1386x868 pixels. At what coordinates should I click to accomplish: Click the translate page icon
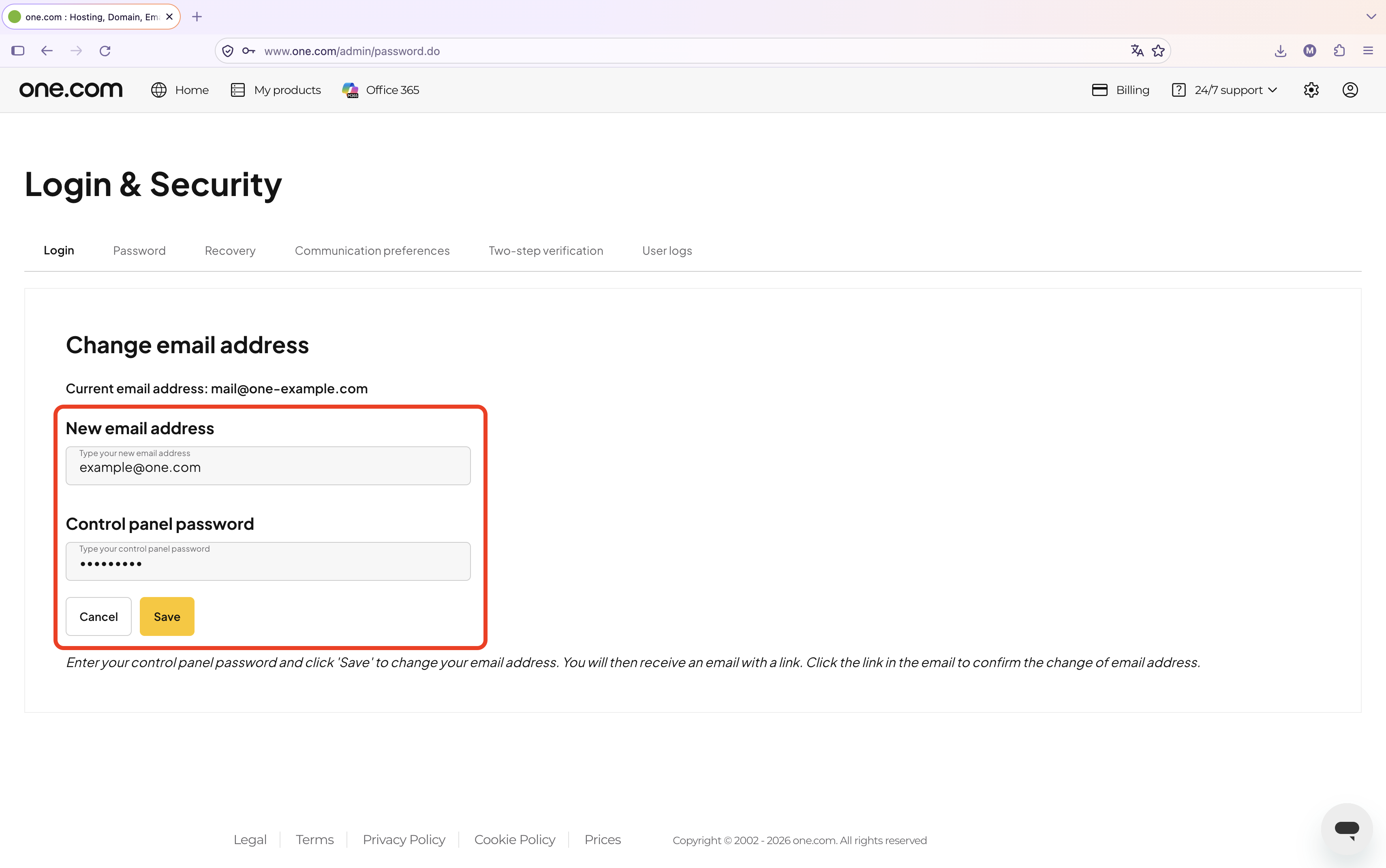pyautogui.click(x=1137, y=51)
